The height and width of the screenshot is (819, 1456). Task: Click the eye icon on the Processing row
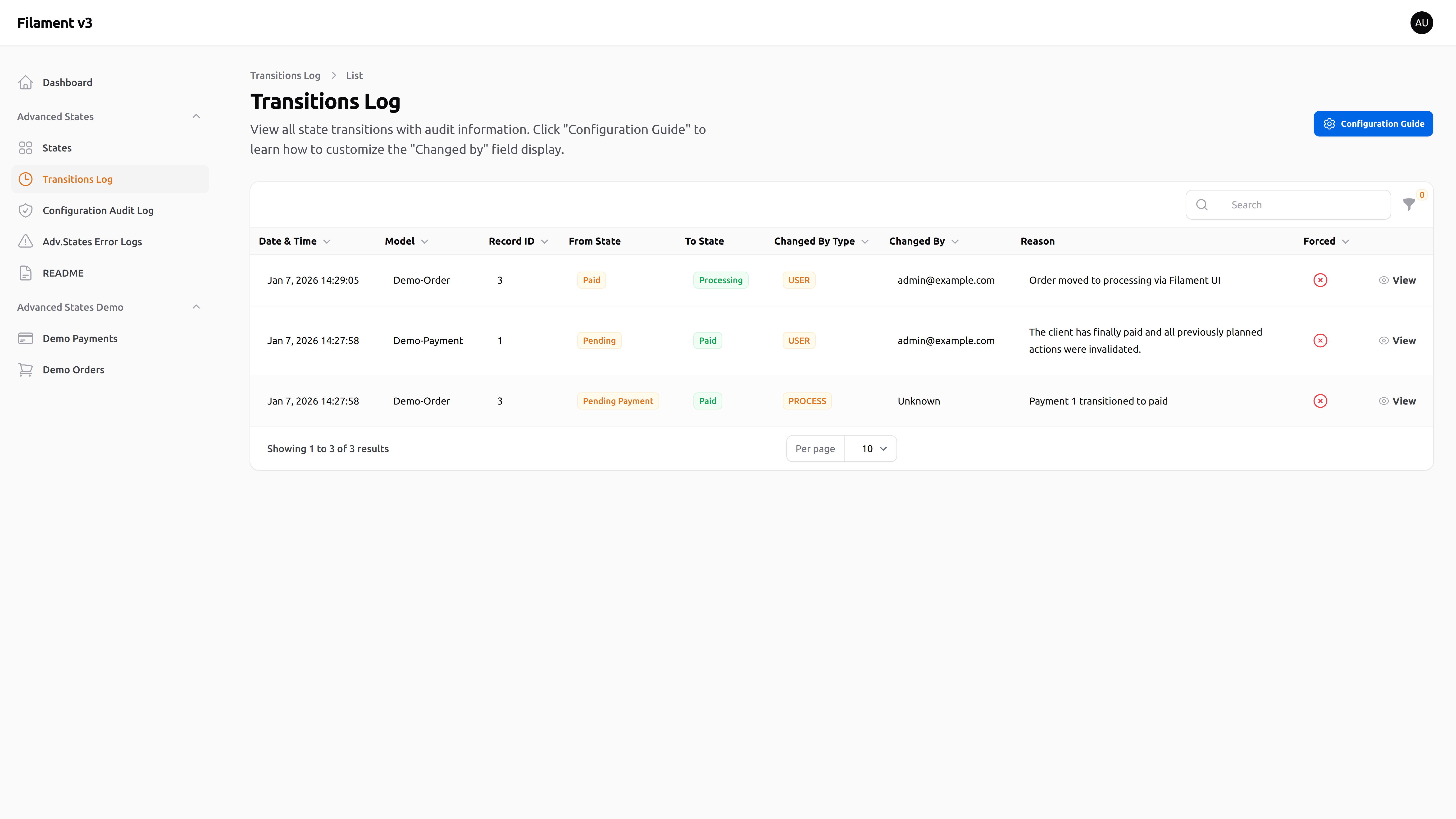(x=1384, y=280)
